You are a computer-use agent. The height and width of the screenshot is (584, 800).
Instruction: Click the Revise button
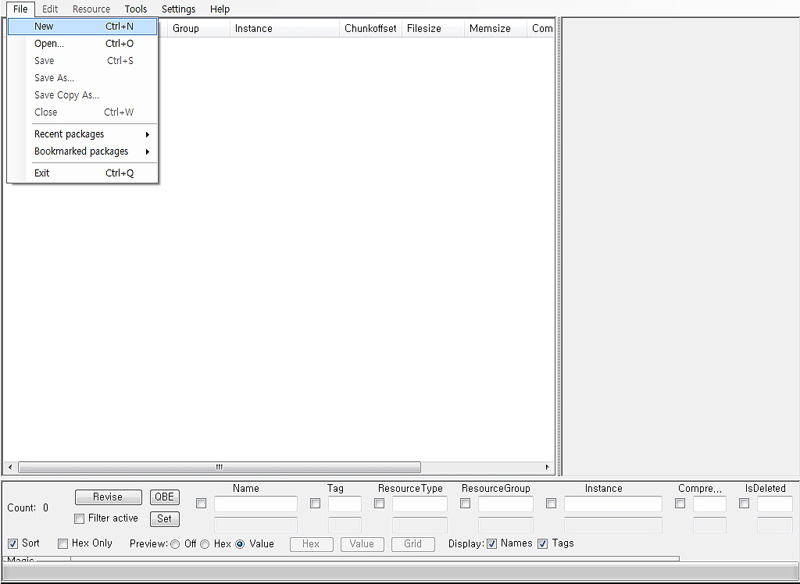tap(108, 497)
